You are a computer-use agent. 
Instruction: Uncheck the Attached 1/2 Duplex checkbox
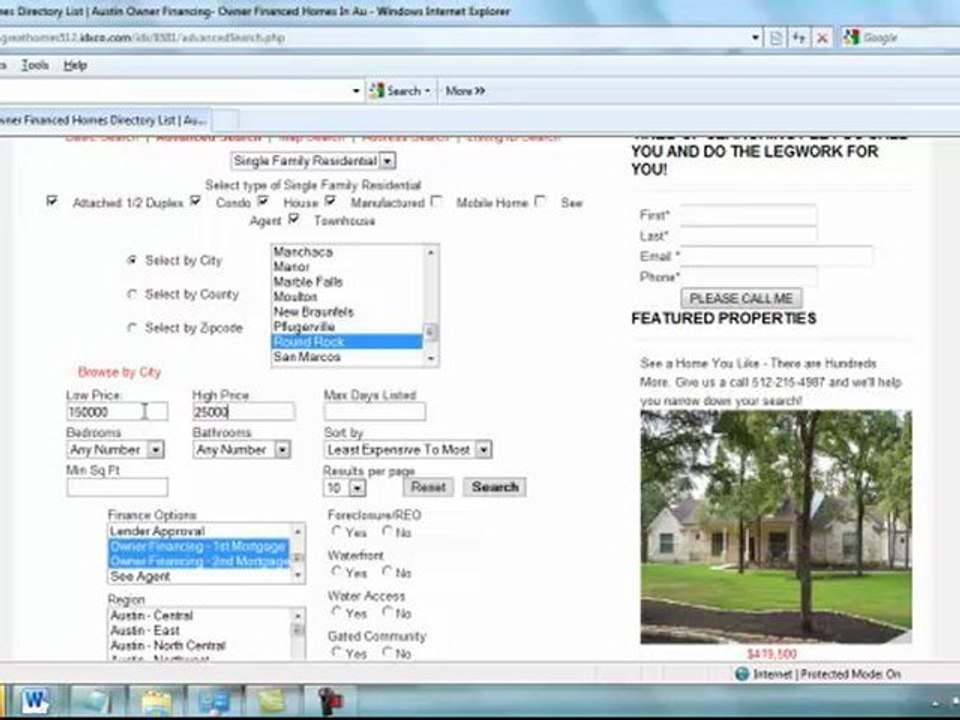52,200
